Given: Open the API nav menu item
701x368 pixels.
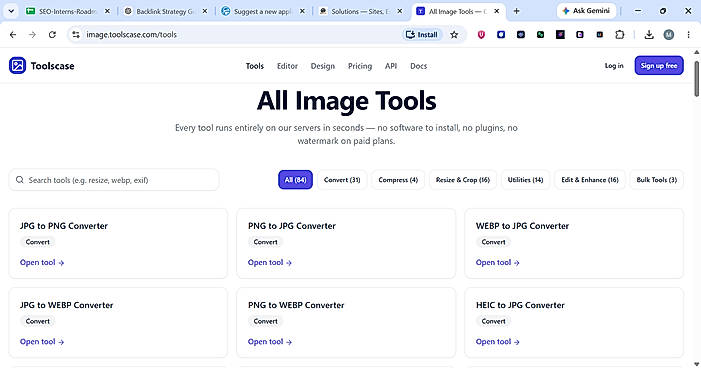Looking at the screenshot, I should tap(391, 66).
